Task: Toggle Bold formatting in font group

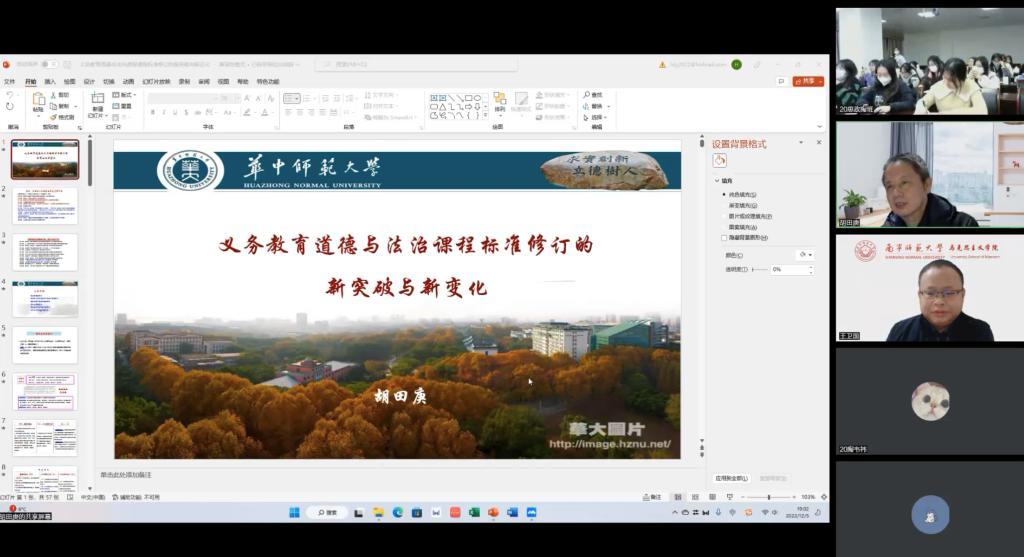Action: click(x=153, y=112)
